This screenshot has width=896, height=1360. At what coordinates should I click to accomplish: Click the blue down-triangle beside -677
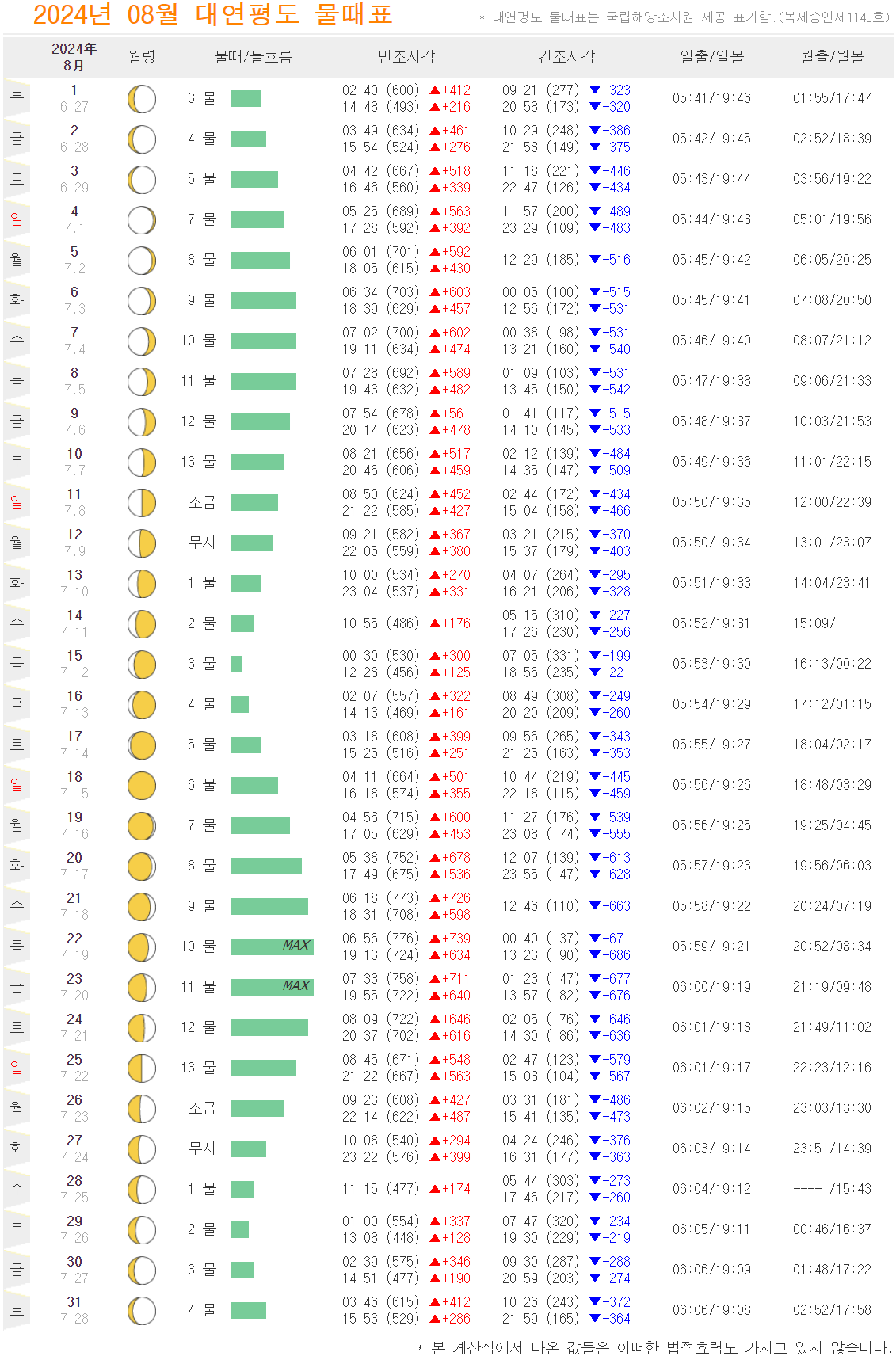point(596,979)
